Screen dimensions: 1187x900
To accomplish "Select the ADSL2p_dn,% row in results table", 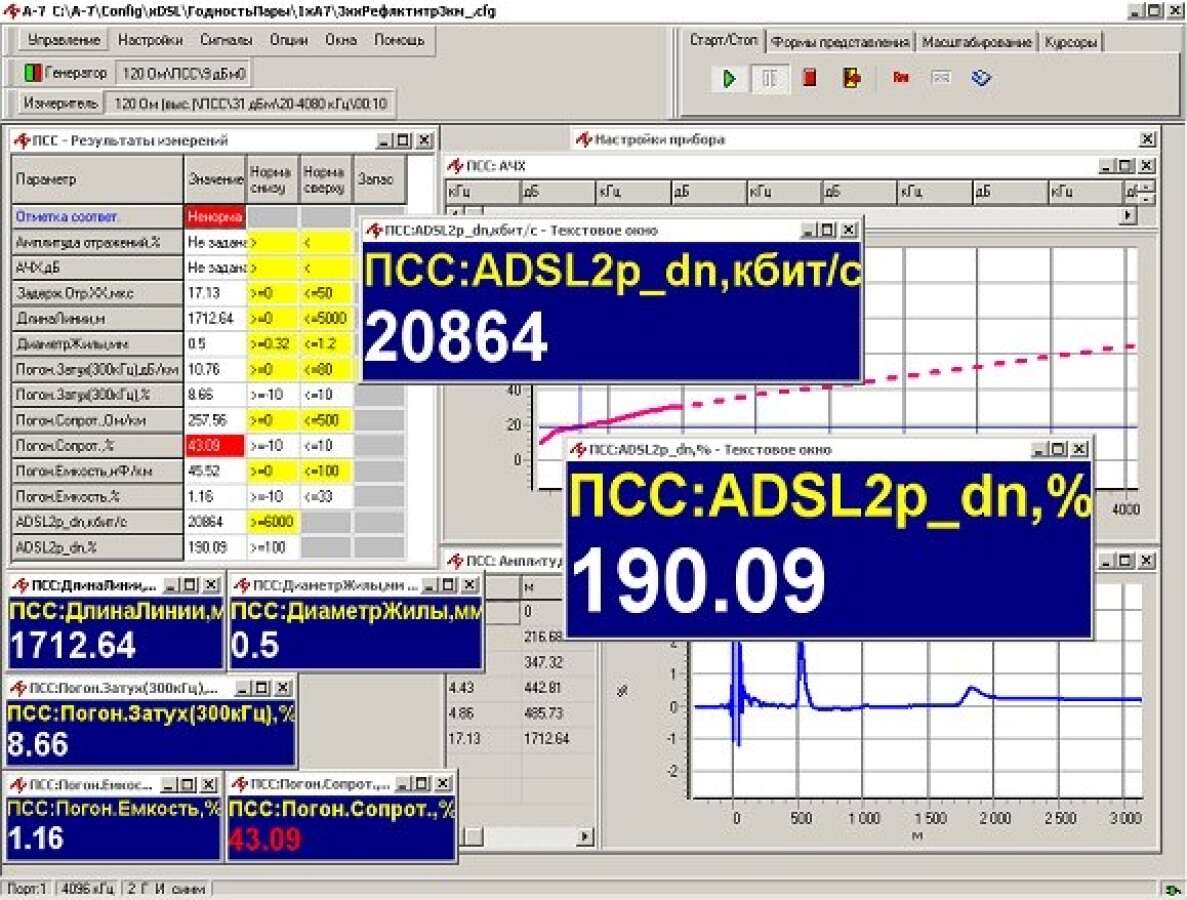I will pyautogui.click(x=97, y=547).
